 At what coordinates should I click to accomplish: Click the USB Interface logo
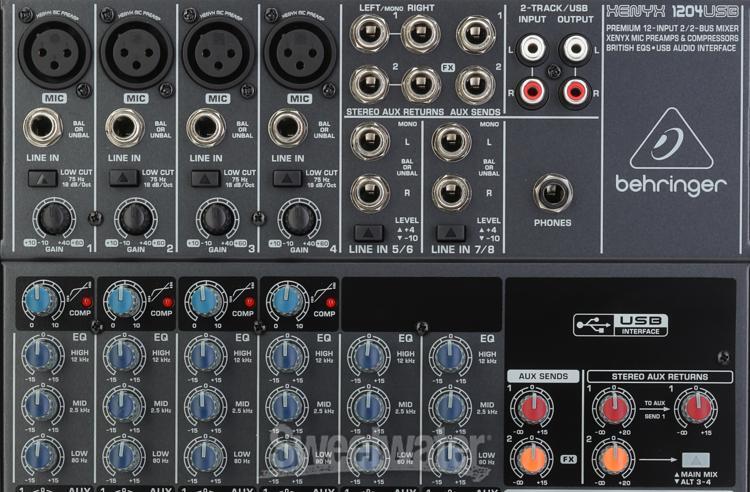[620, 325]
